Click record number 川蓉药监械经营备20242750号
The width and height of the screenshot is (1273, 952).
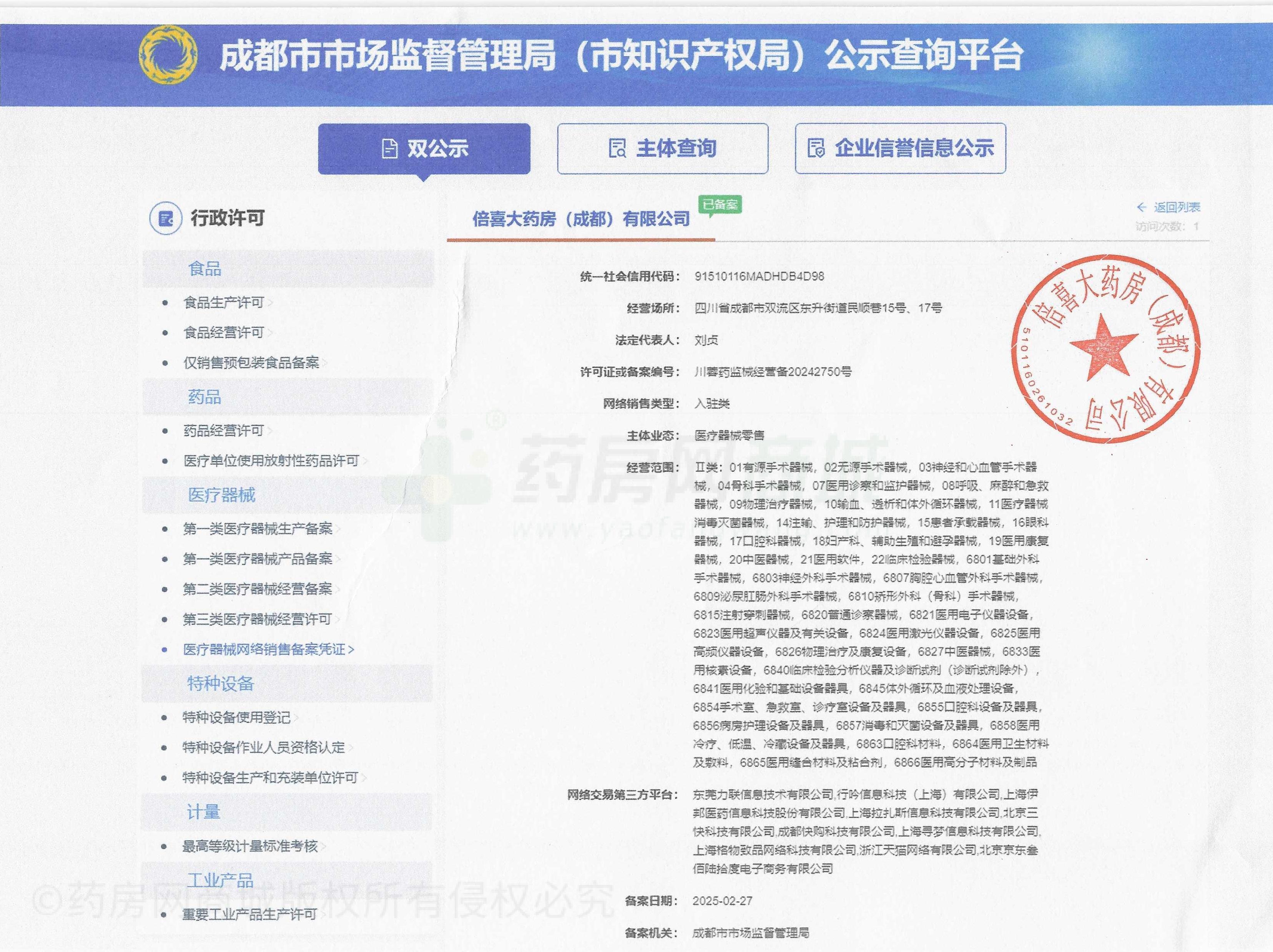[773, 372]
